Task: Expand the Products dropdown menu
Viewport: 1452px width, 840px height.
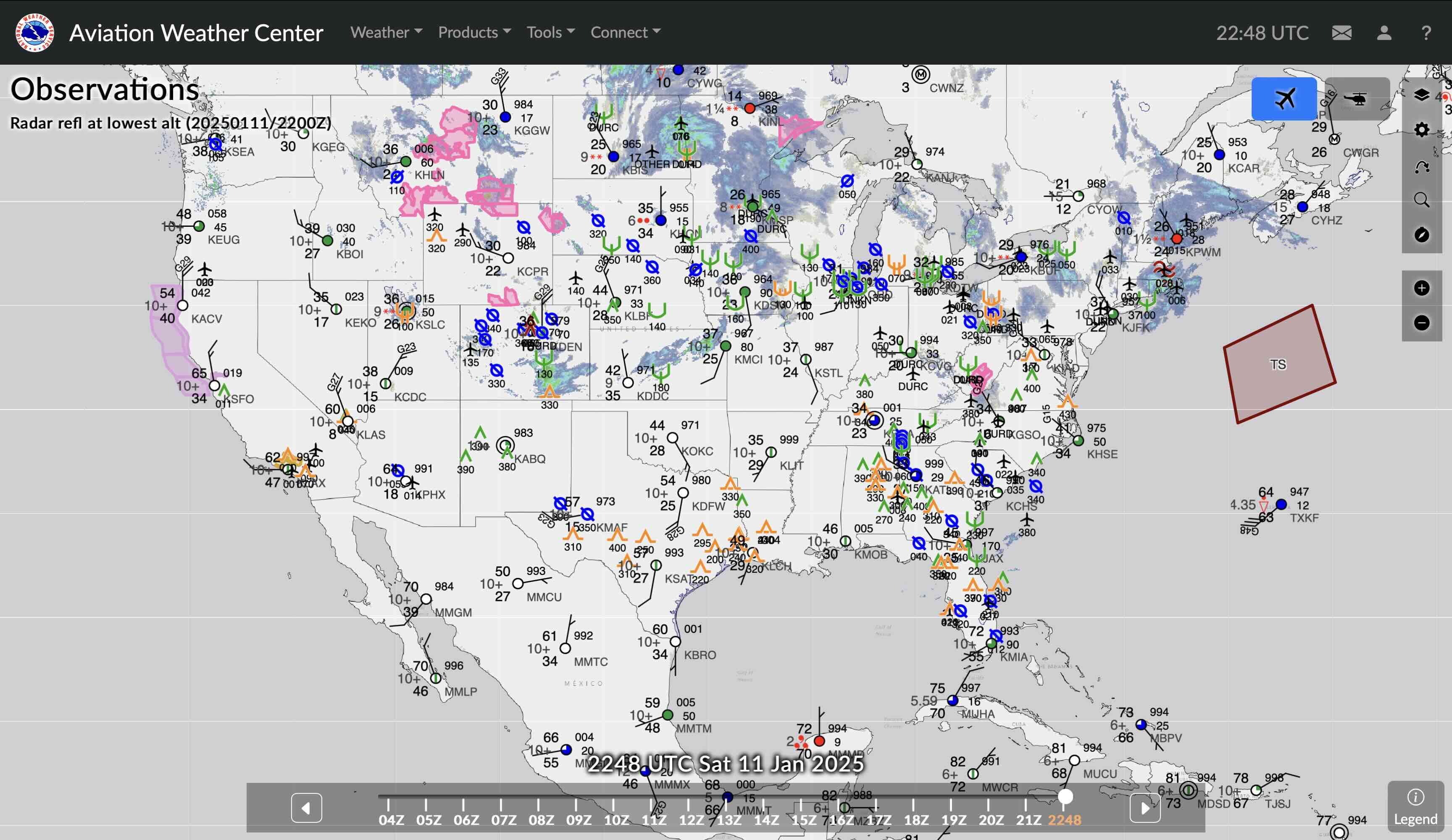Action: 474,32
